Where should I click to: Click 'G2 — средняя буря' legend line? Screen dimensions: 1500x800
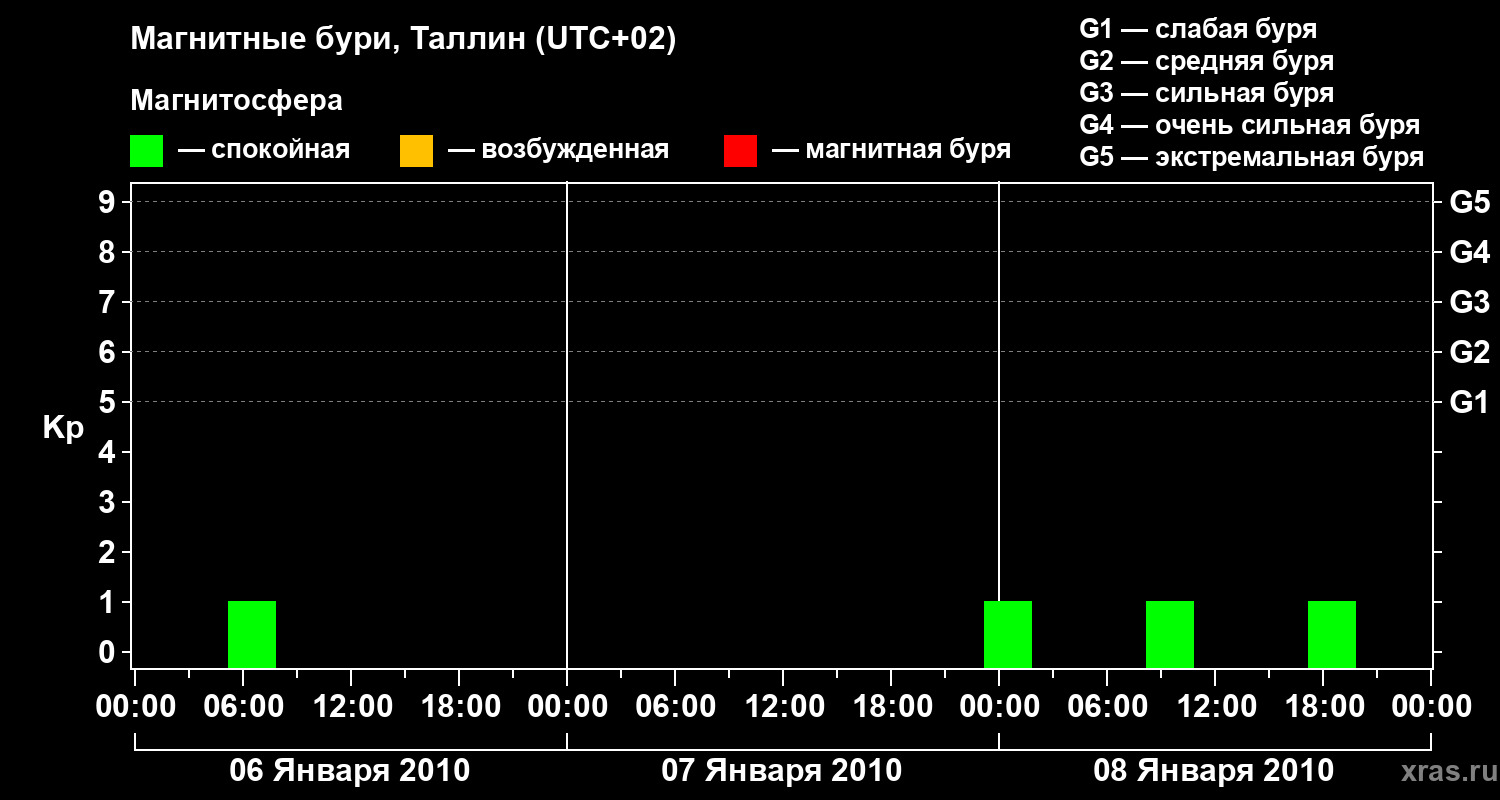click(1206, 61)
